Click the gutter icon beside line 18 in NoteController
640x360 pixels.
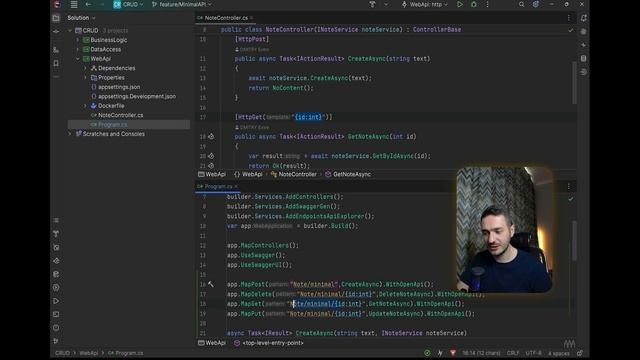click(x=211, y=137)
